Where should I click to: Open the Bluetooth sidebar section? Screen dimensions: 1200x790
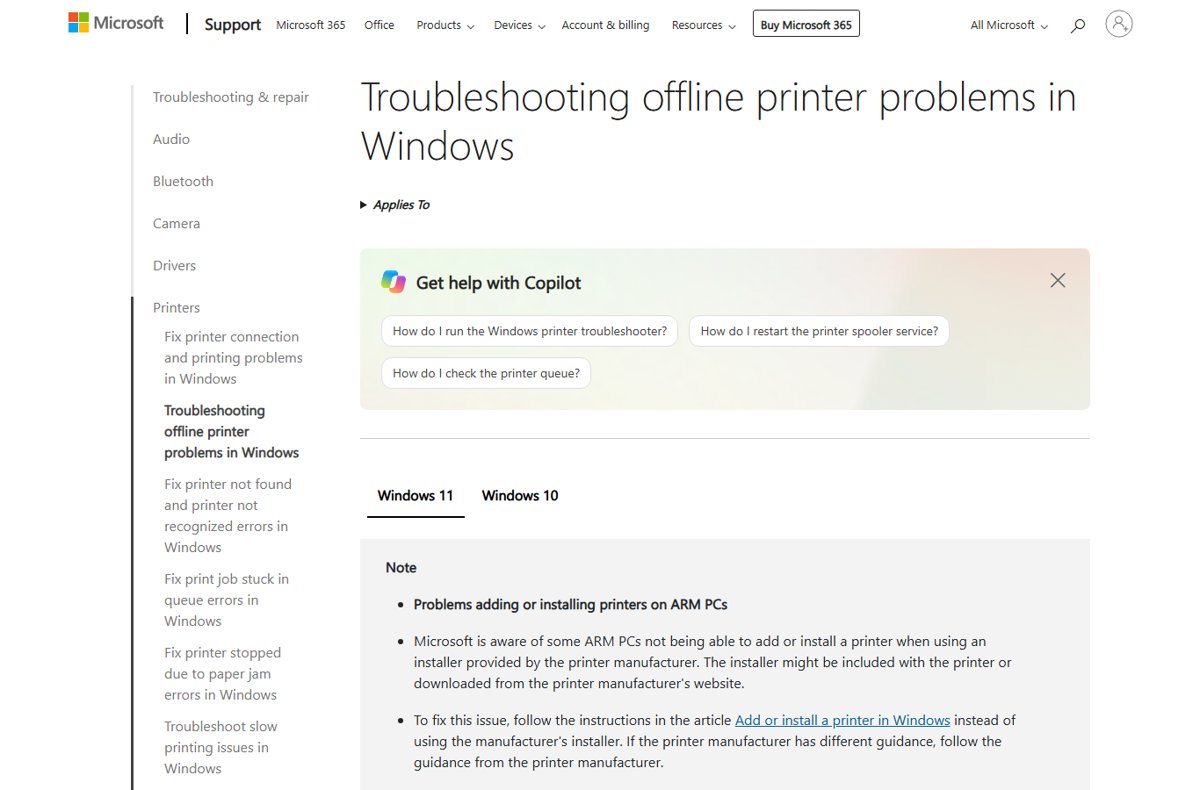pyautogui.click(x=183, y=181)
